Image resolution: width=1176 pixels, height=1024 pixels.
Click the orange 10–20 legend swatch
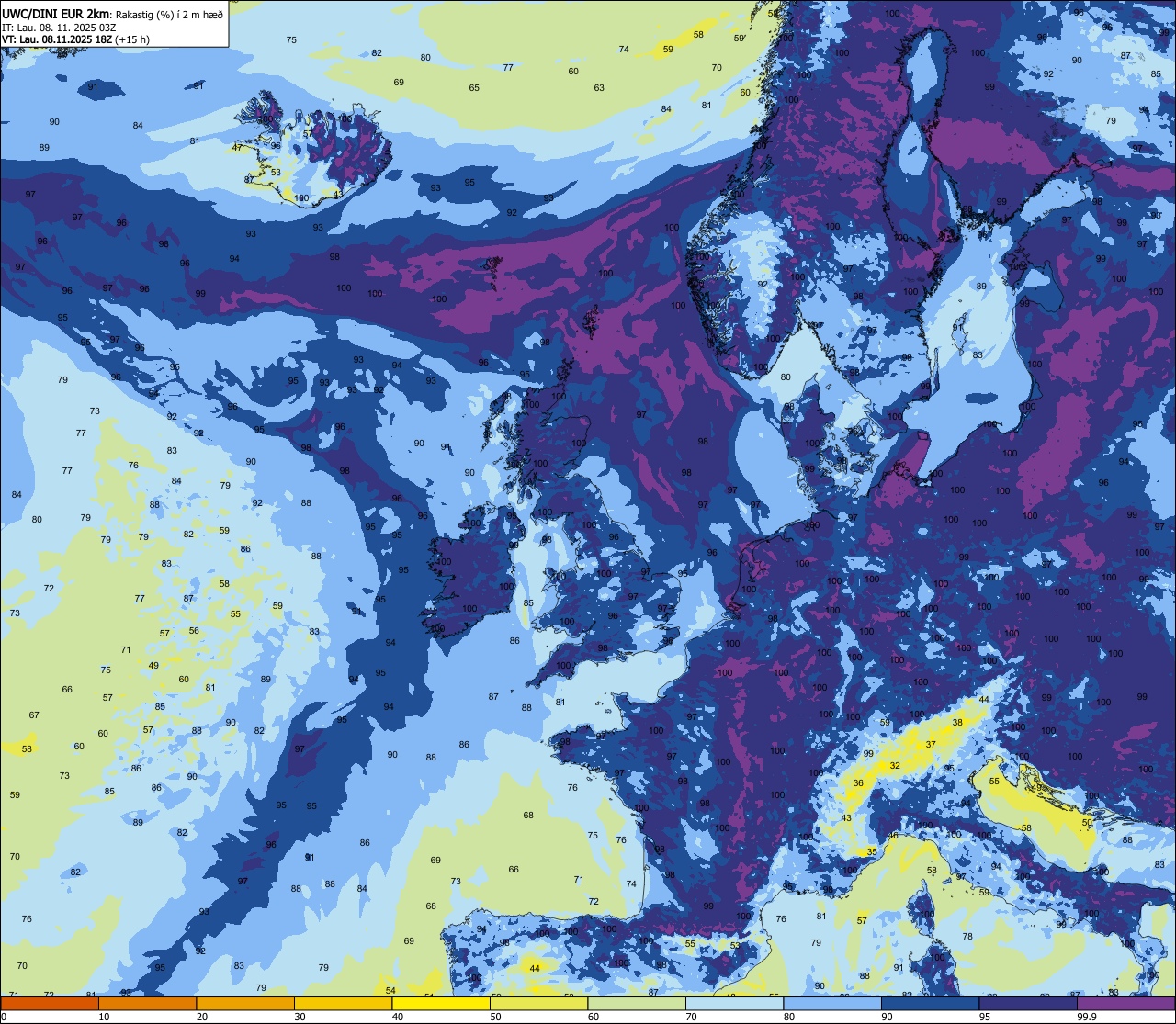pos(147,1003)
